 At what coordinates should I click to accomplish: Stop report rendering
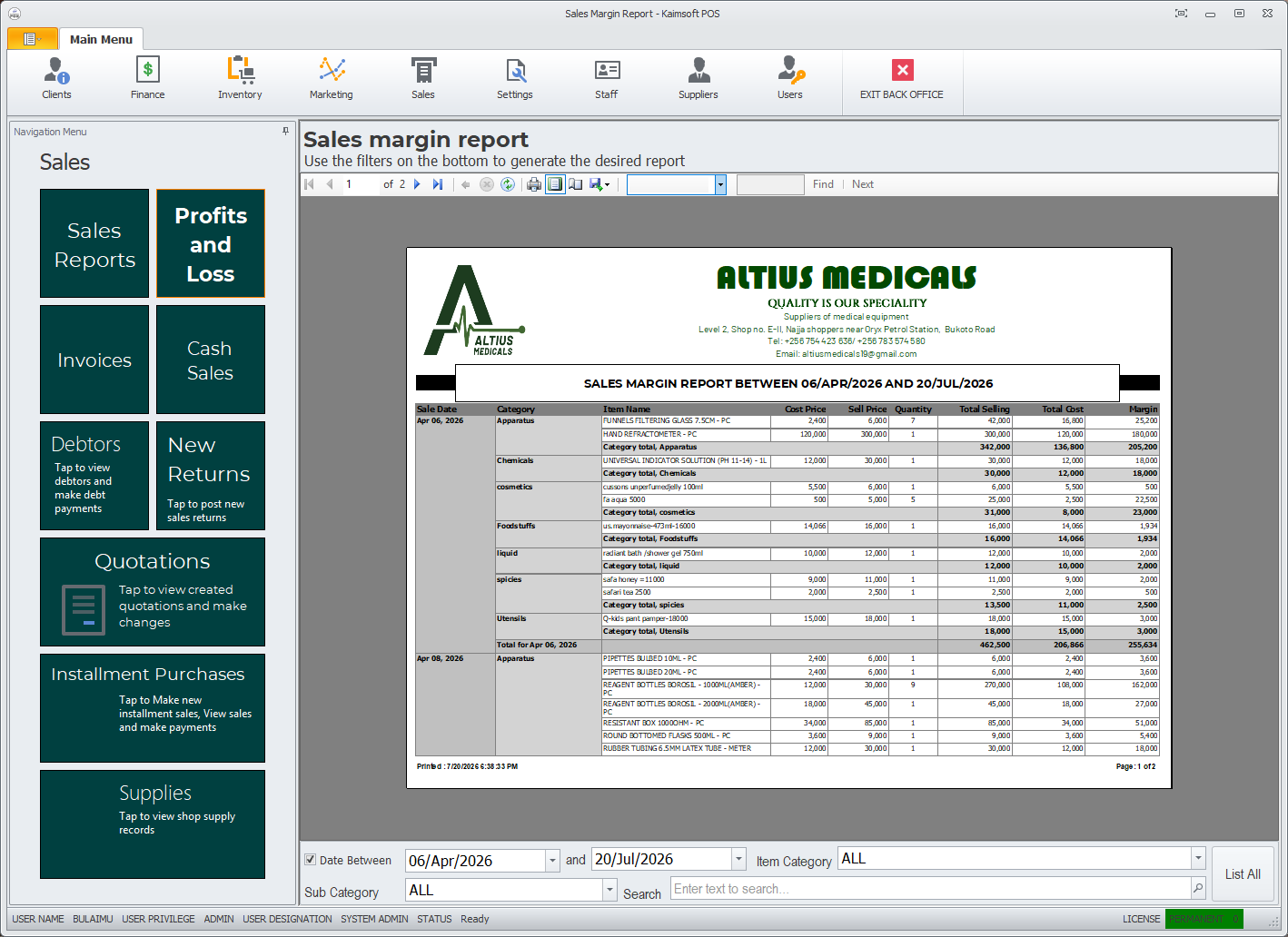click(487, 184)
